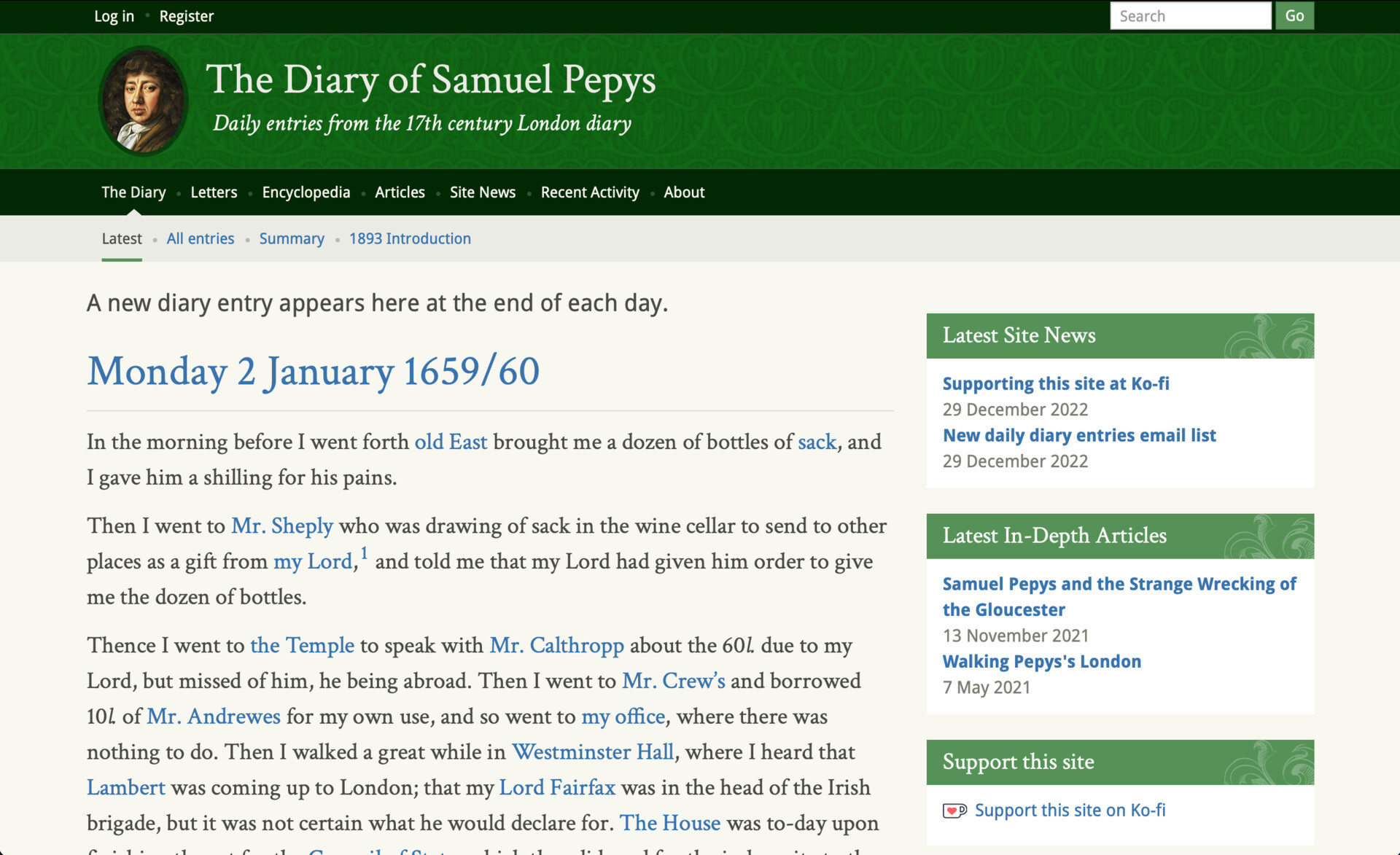Follow the Lord Fairfax link
Image resolution: width=1400 pixels, height=855 pixels.
tap(557, 787)
